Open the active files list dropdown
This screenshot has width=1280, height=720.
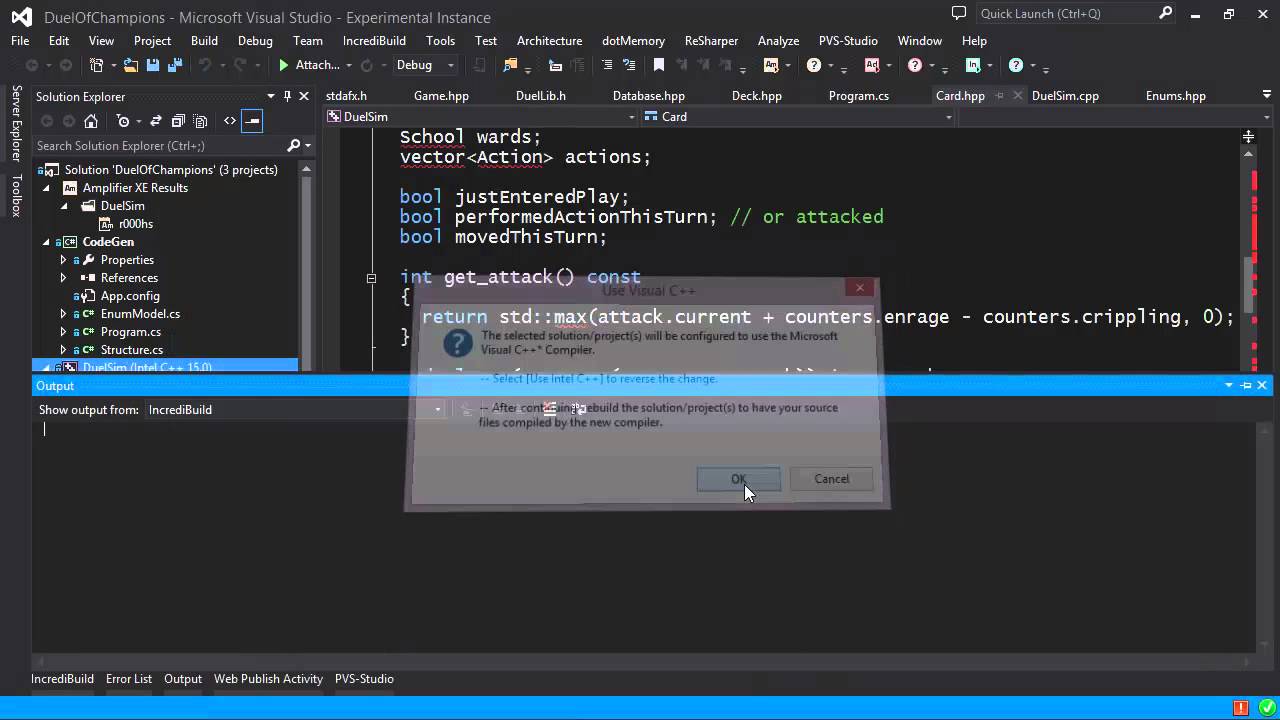(x=1268, y=95)
